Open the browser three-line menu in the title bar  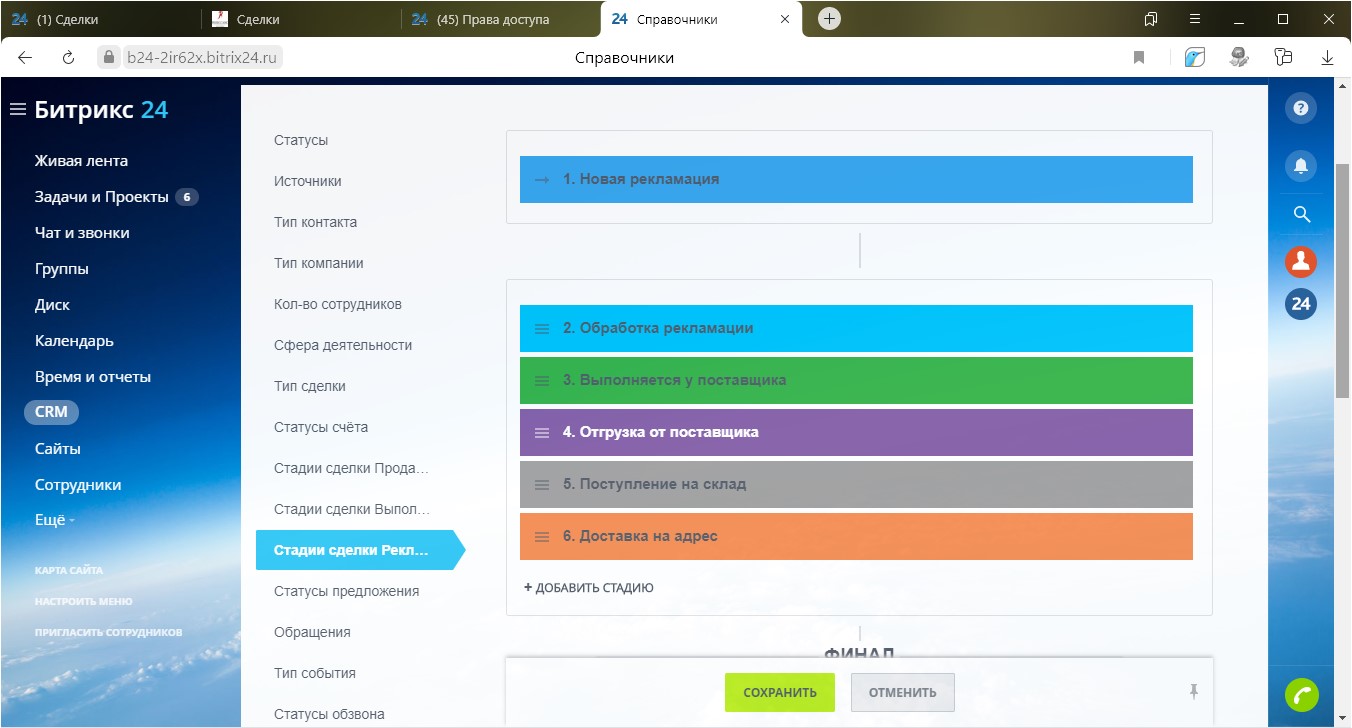point(1194,19)
